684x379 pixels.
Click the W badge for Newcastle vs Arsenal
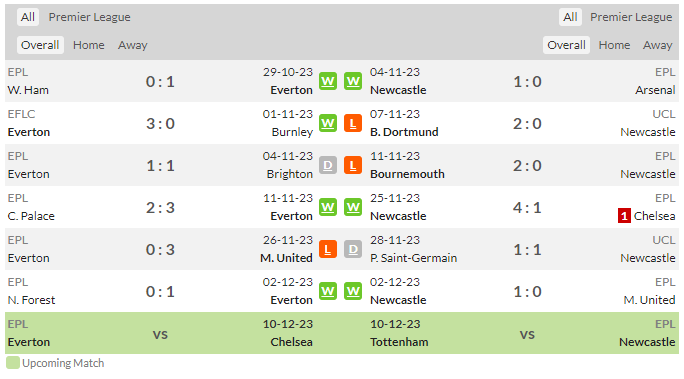(353, 81)
